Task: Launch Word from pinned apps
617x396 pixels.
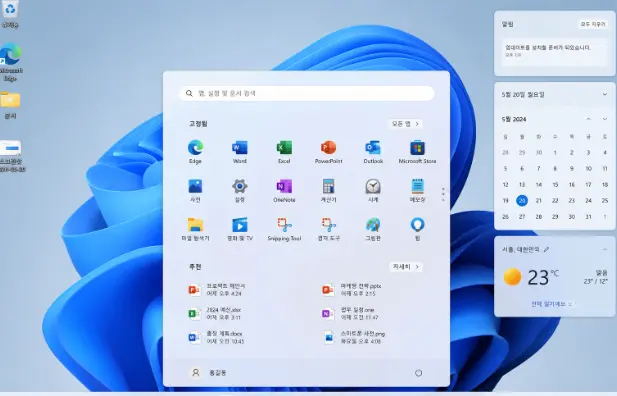Action: [x=240, y=152]
